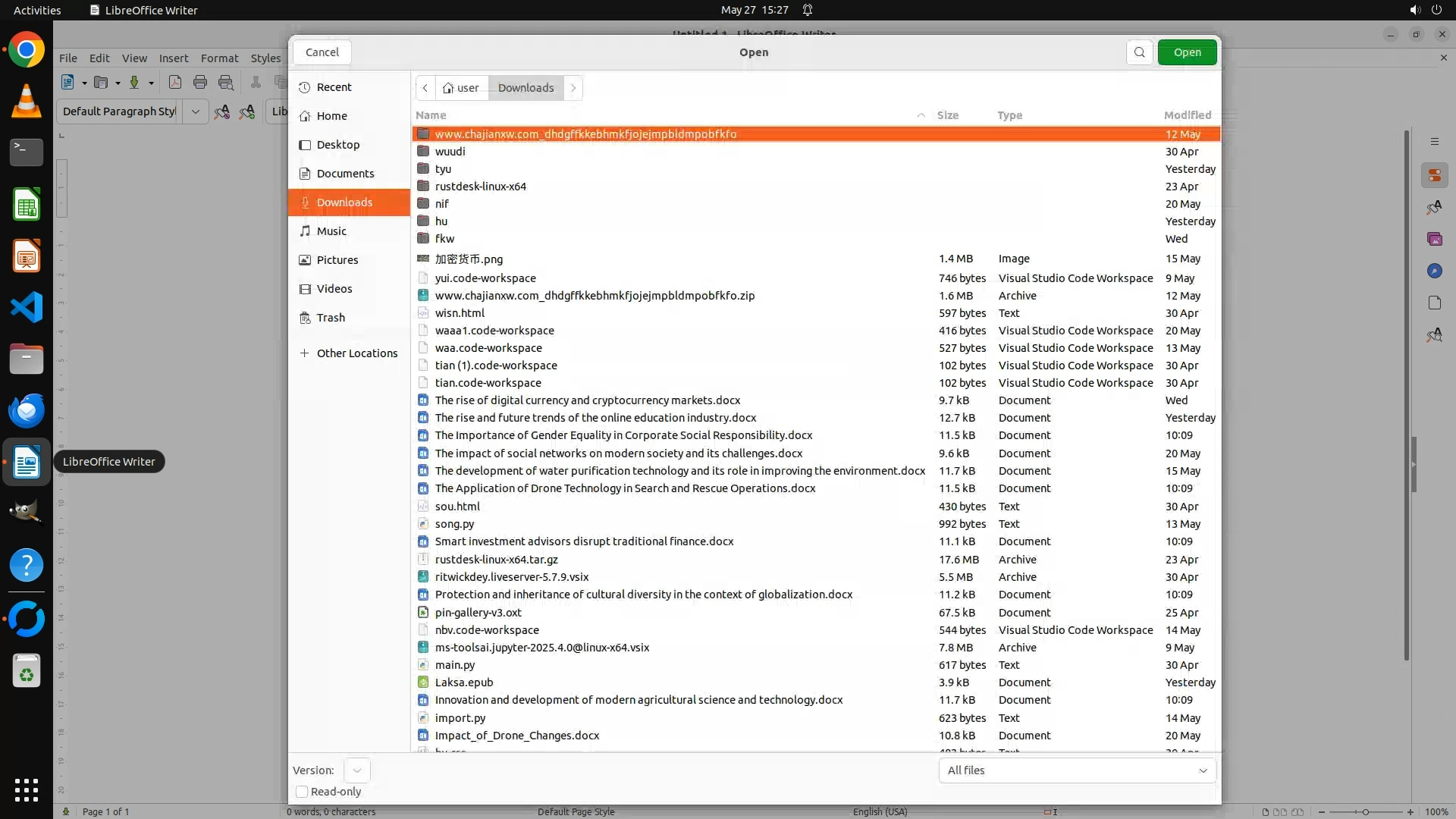Open the sidebar Gallery icon
This screenshot has height=819, width=1456.
(x=1434, y=240)
